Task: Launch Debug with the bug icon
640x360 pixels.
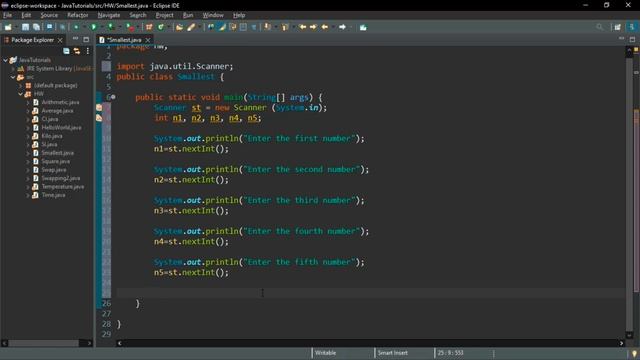Action: point(76,27)
